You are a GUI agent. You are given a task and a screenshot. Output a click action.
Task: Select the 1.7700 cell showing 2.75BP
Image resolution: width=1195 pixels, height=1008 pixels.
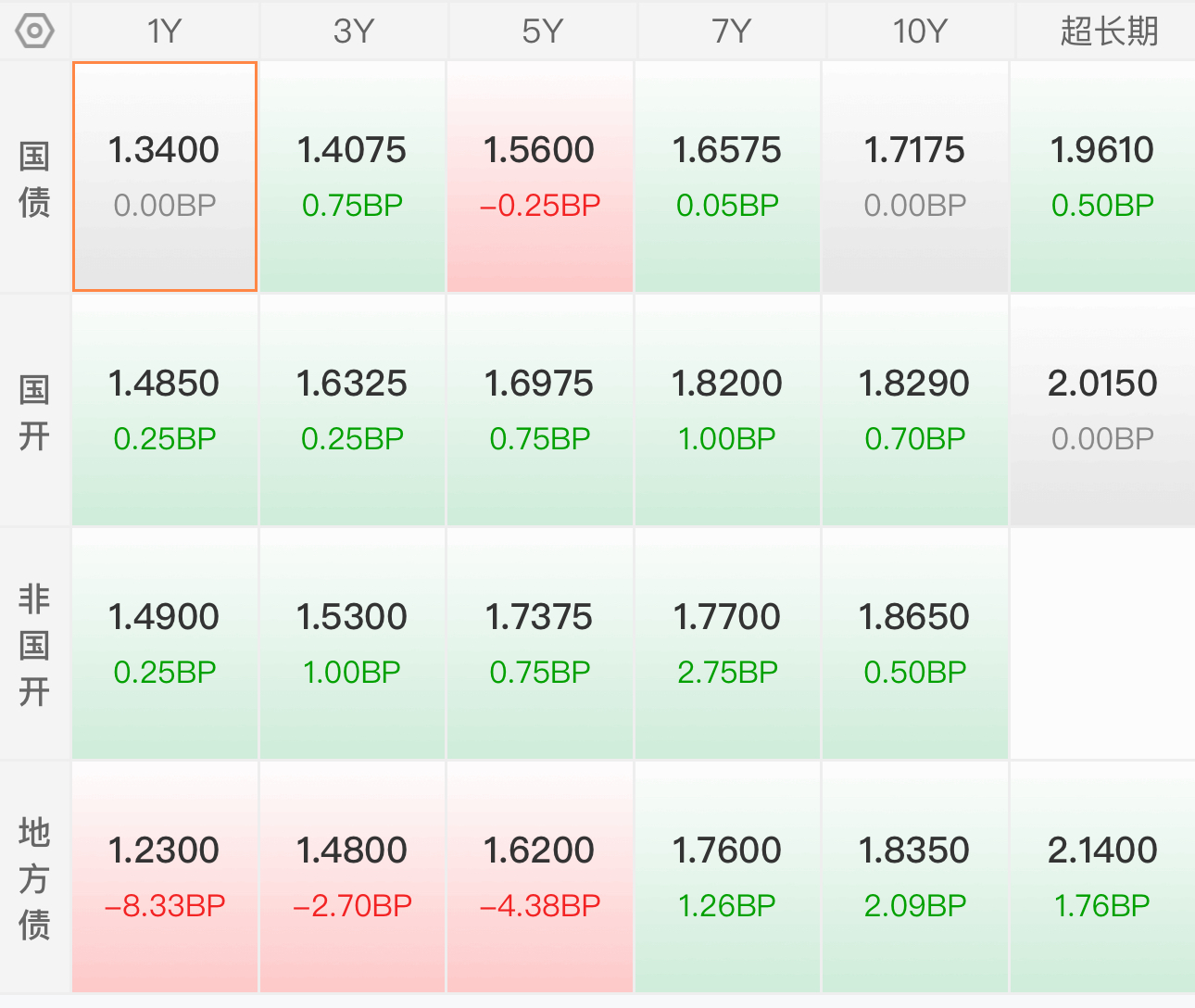[x=727, y=644]
